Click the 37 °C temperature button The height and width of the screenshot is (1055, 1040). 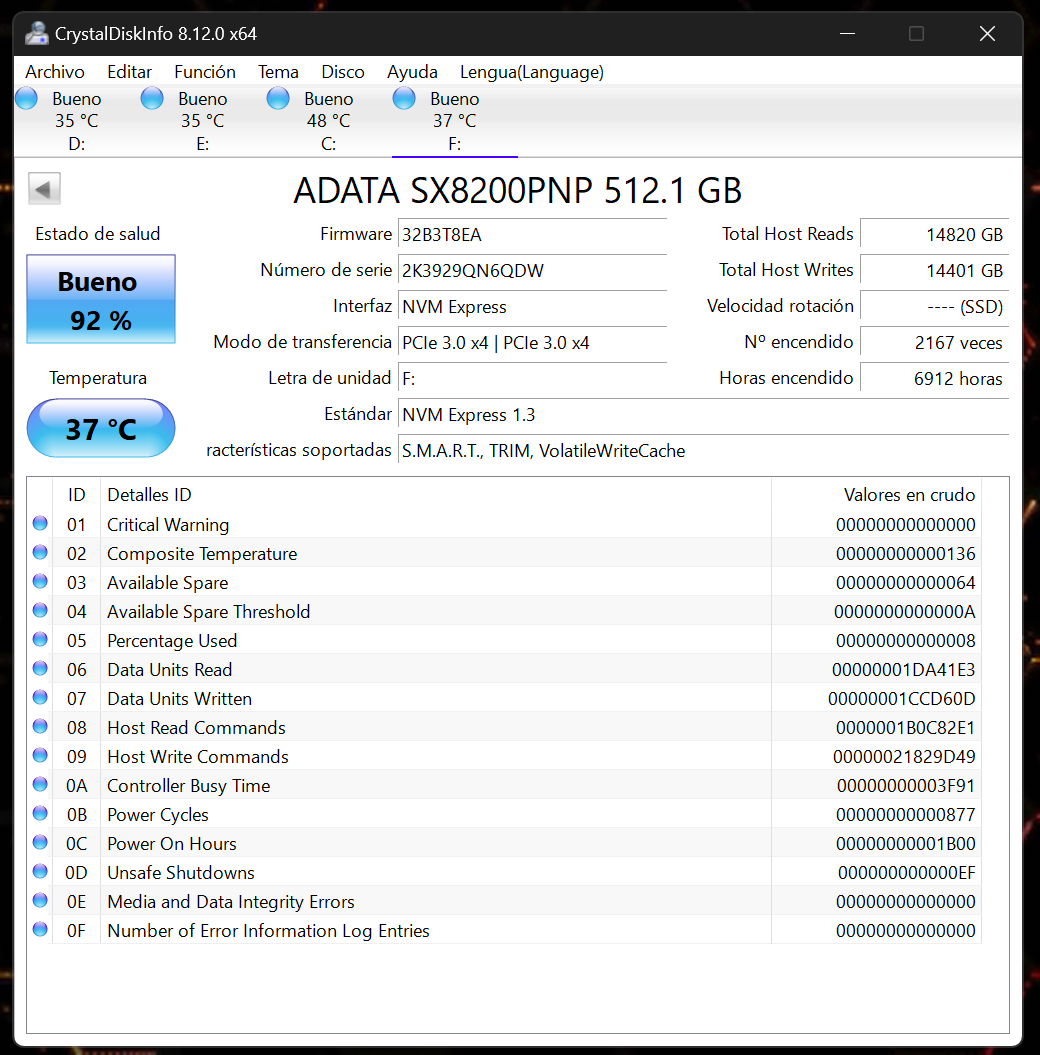(101, 429)
